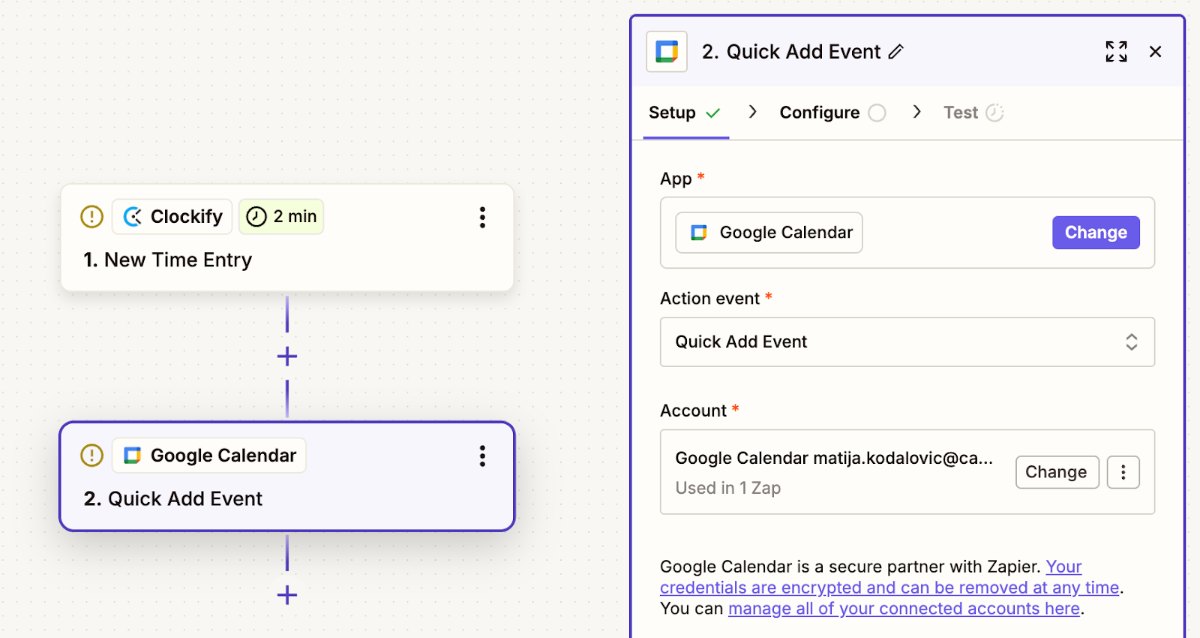This screenshot has width=1200, height=638.
Task: Click Change button next to Google Calendar app
Action: point(1096,233)
